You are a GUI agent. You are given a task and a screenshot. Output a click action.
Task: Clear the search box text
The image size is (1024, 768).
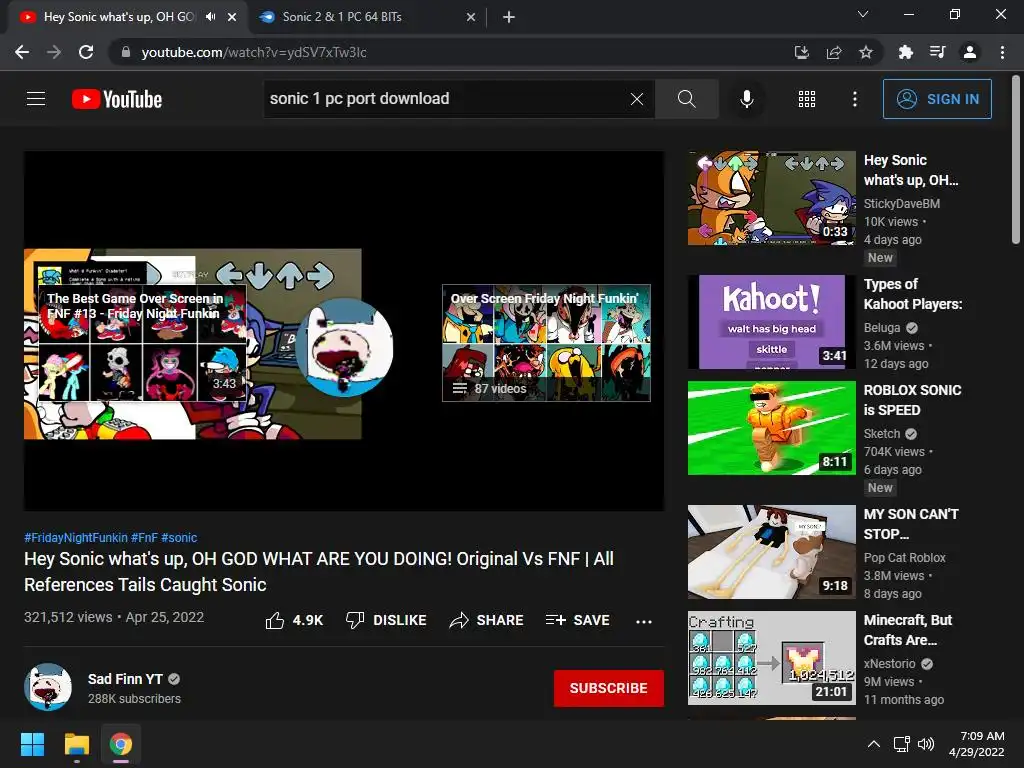point(637,99)
